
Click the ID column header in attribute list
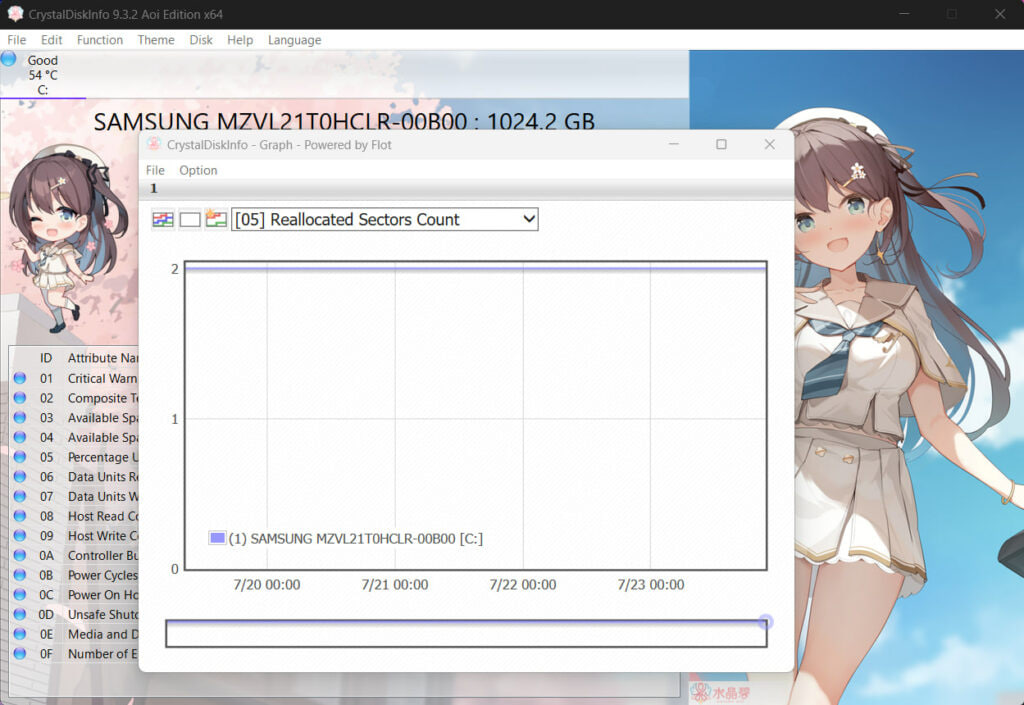[x=46, y=358]
